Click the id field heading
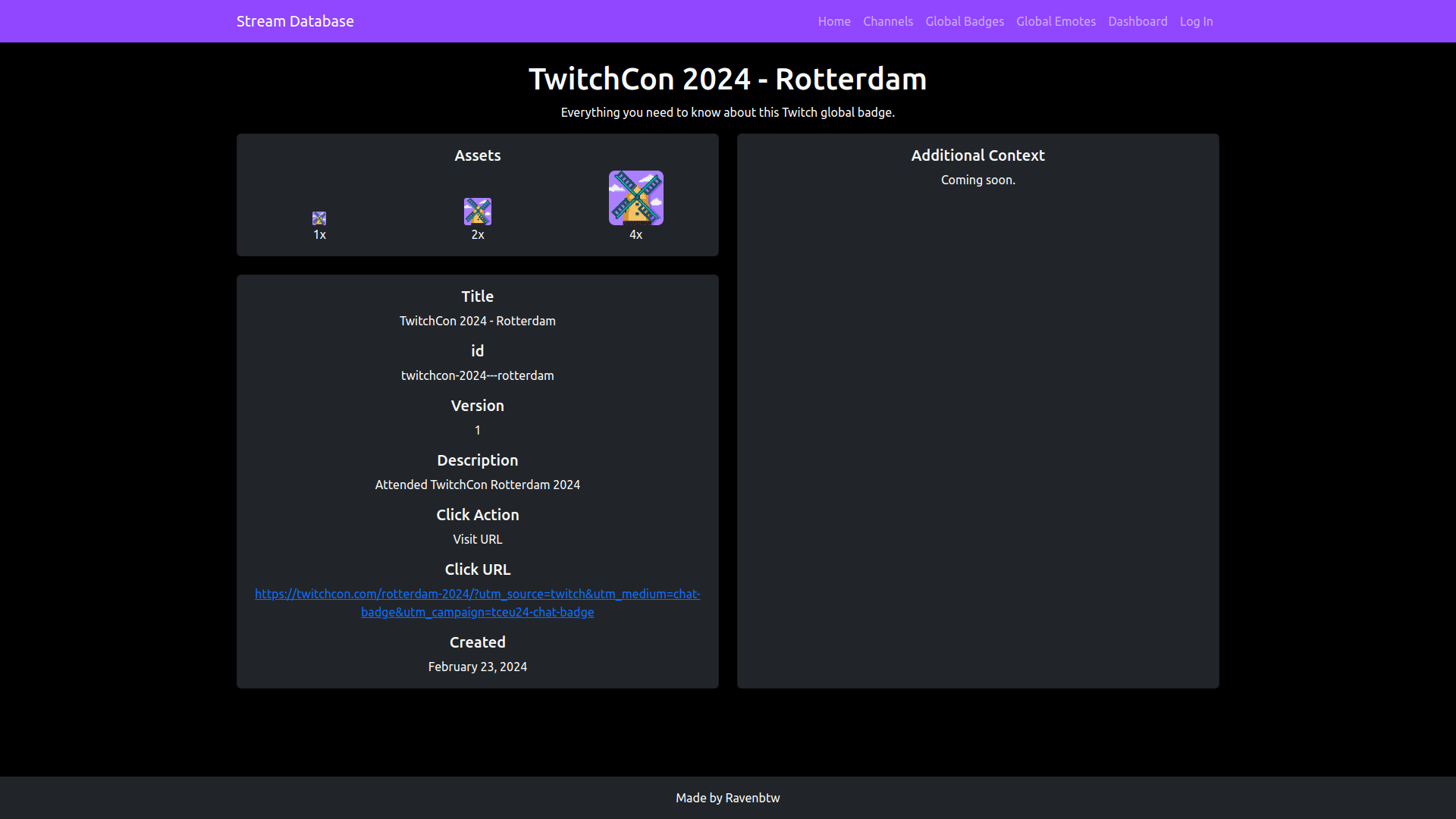Viewport: 1456px width, 819px height. pos(478,351)
